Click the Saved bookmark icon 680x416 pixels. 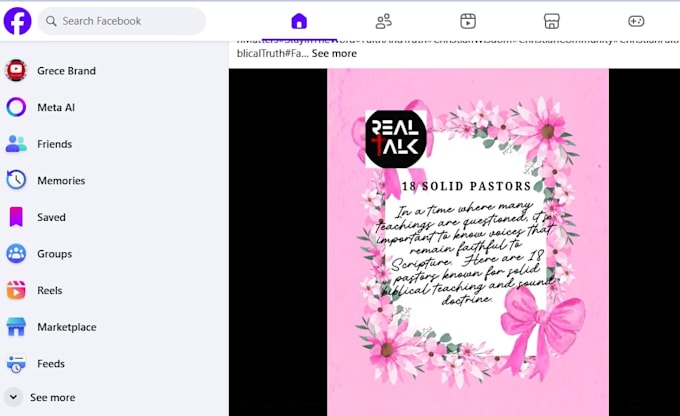16,217
